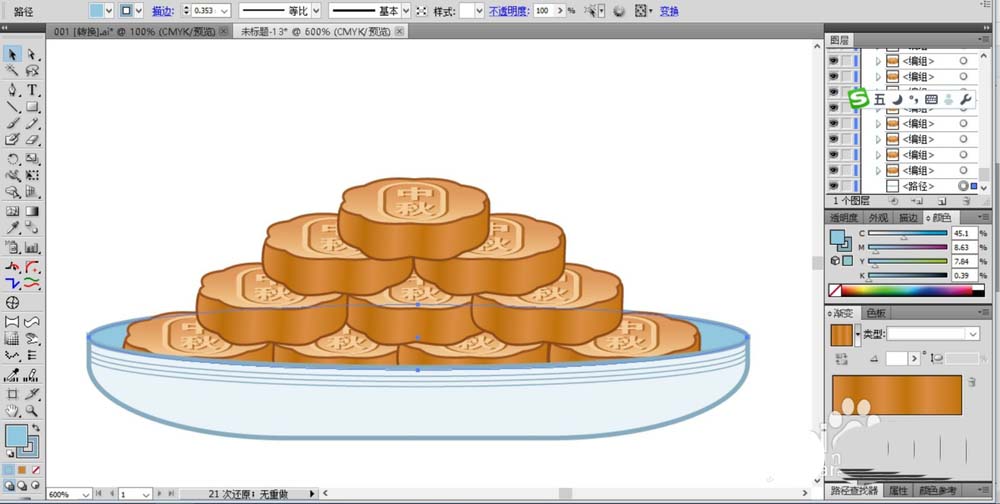Open stroke color dropdown in control bar

pyautogui.click(x=138, y=11)
